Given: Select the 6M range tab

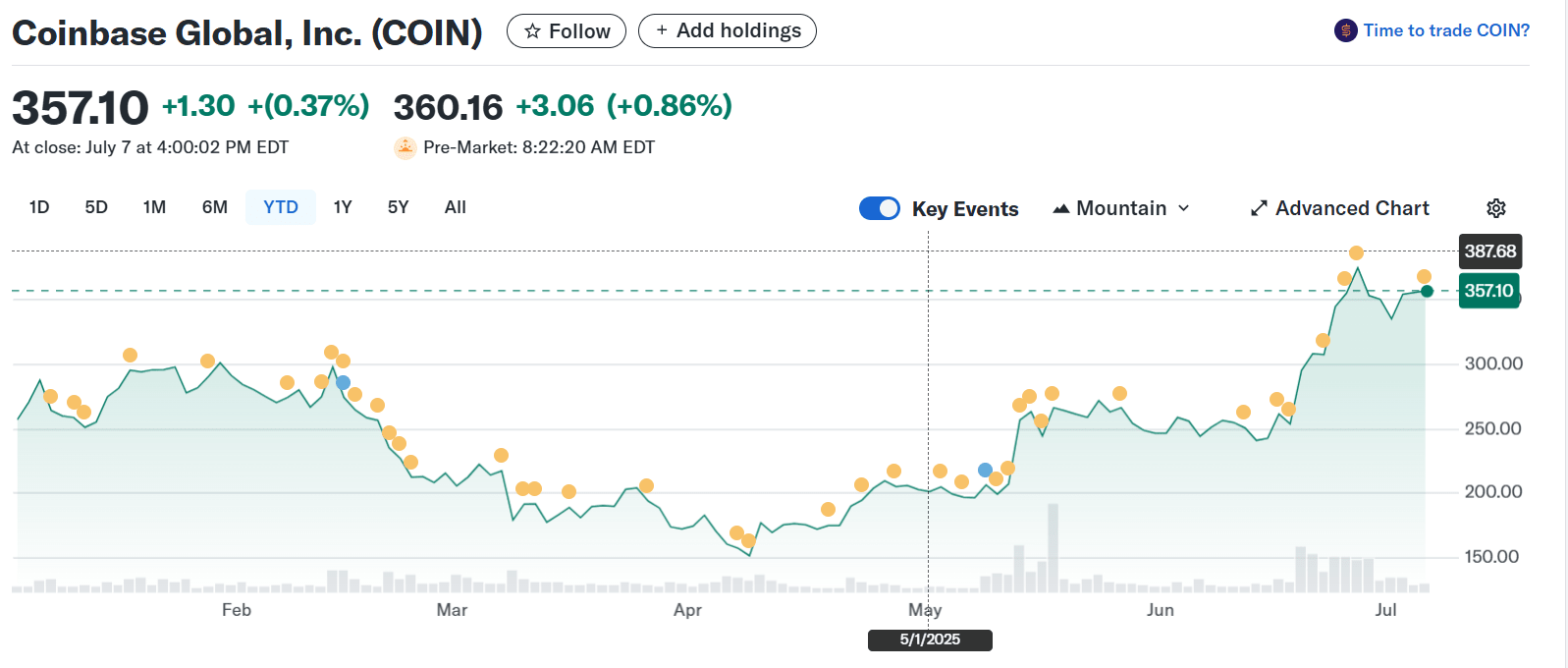Looking at the screenshot, I should [215, 207].
